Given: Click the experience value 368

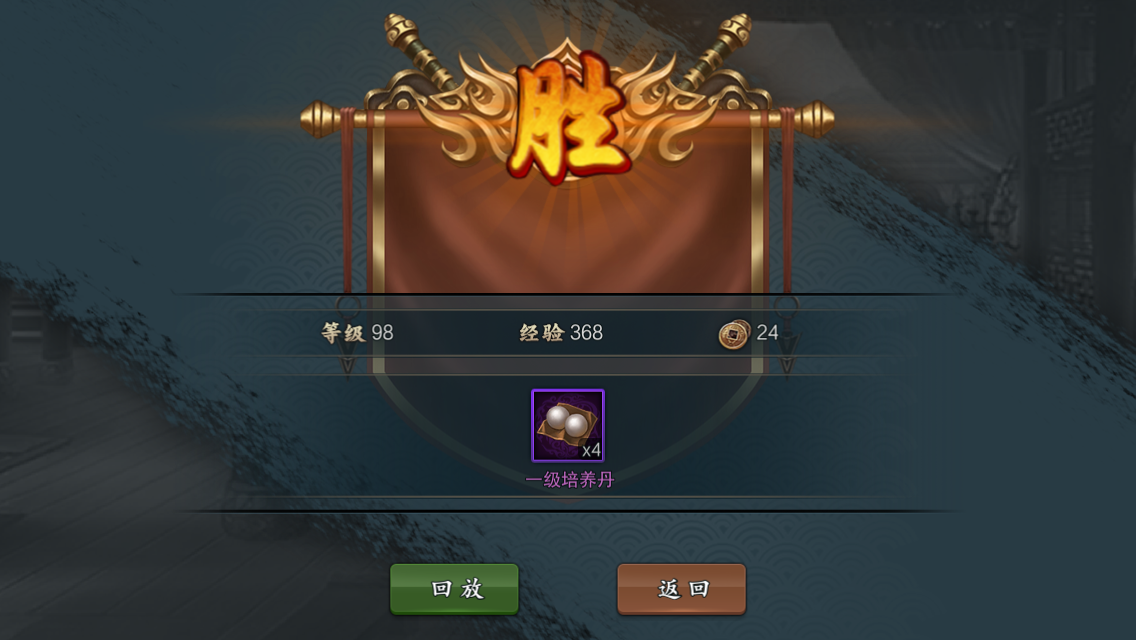Looking at the screenshot, I should click(586, 333).
